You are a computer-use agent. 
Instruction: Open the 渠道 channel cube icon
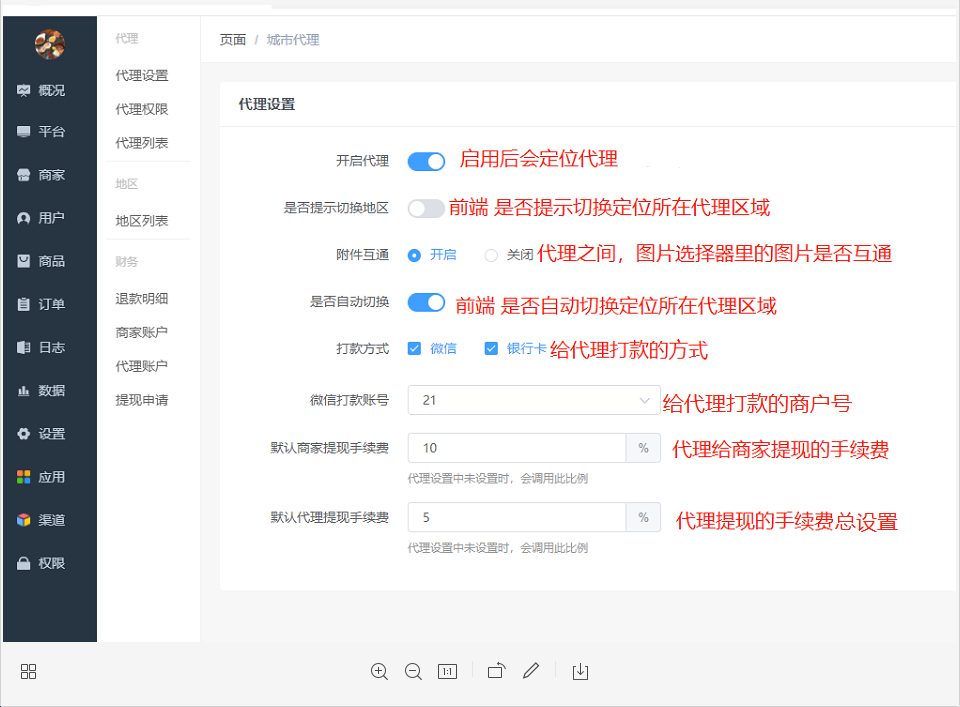[x=23, y=520]
